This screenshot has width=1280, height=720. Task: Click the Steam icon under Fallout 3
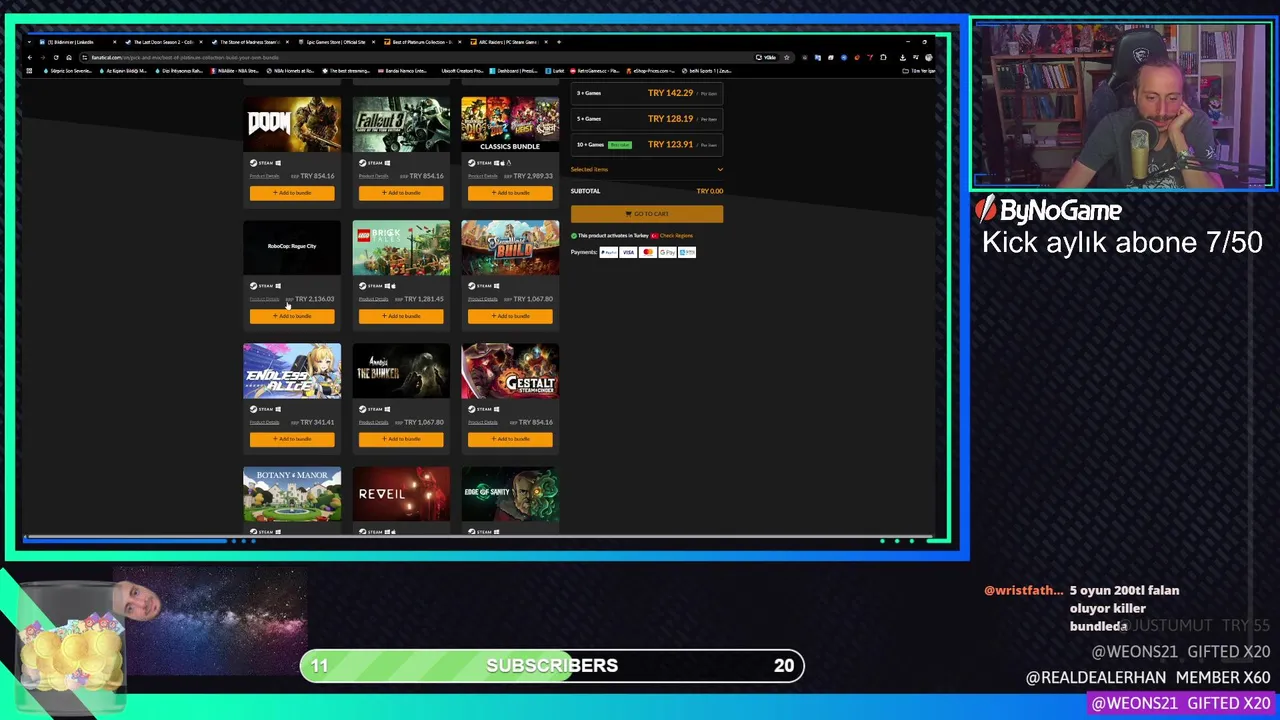click(363, 162)
